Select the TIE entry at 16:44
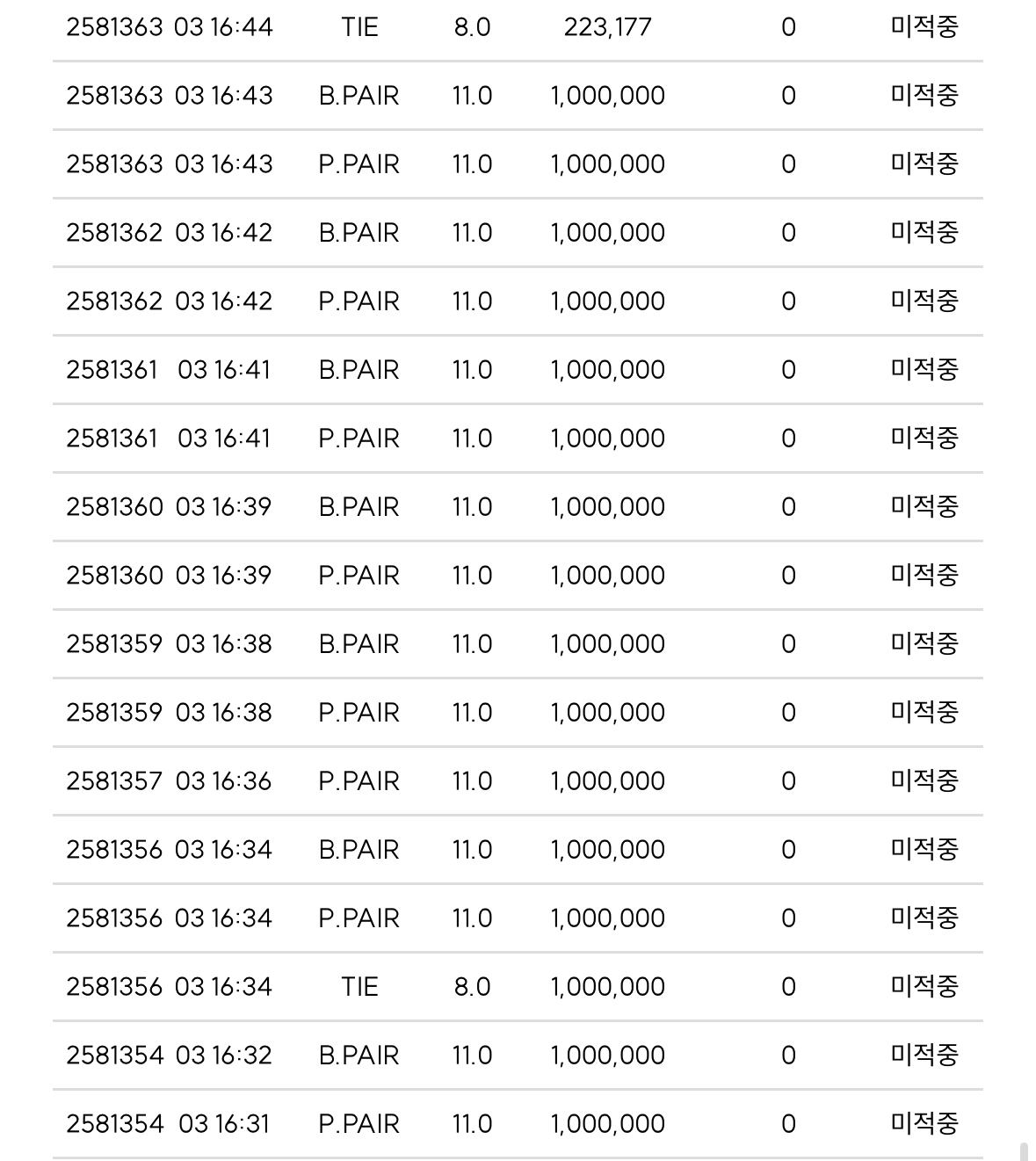This screenshot has height=1161, width=1036. click(359, 27)
